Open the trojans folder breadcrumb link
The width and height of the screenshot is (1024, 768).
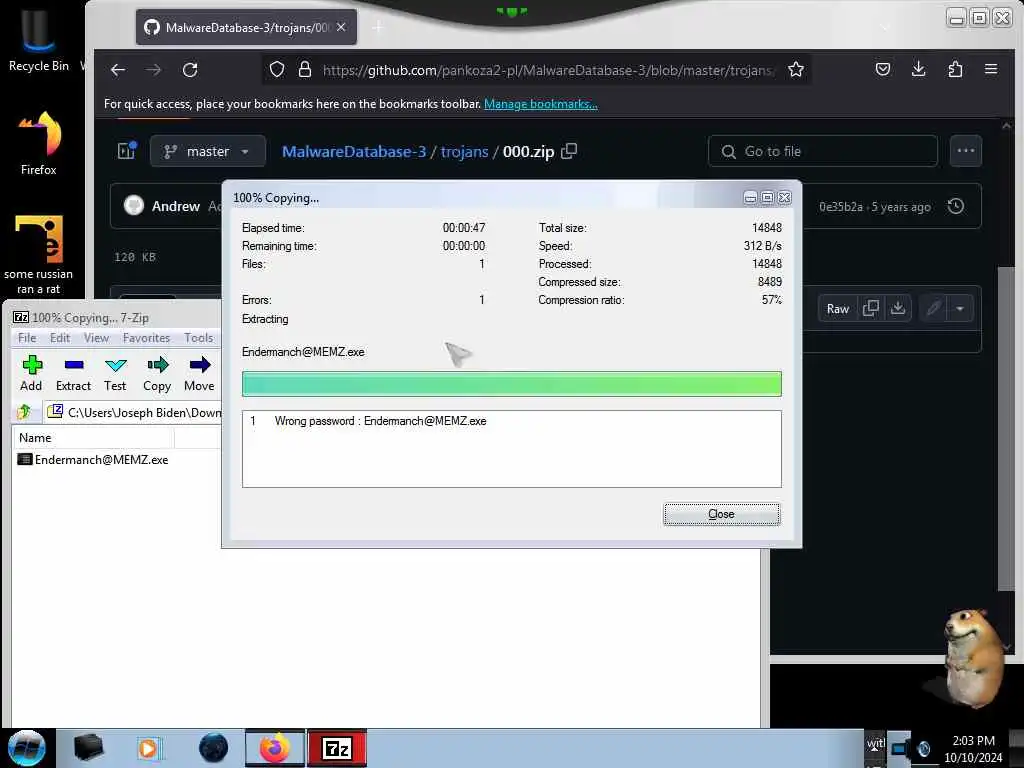click(x=464, y=152)
